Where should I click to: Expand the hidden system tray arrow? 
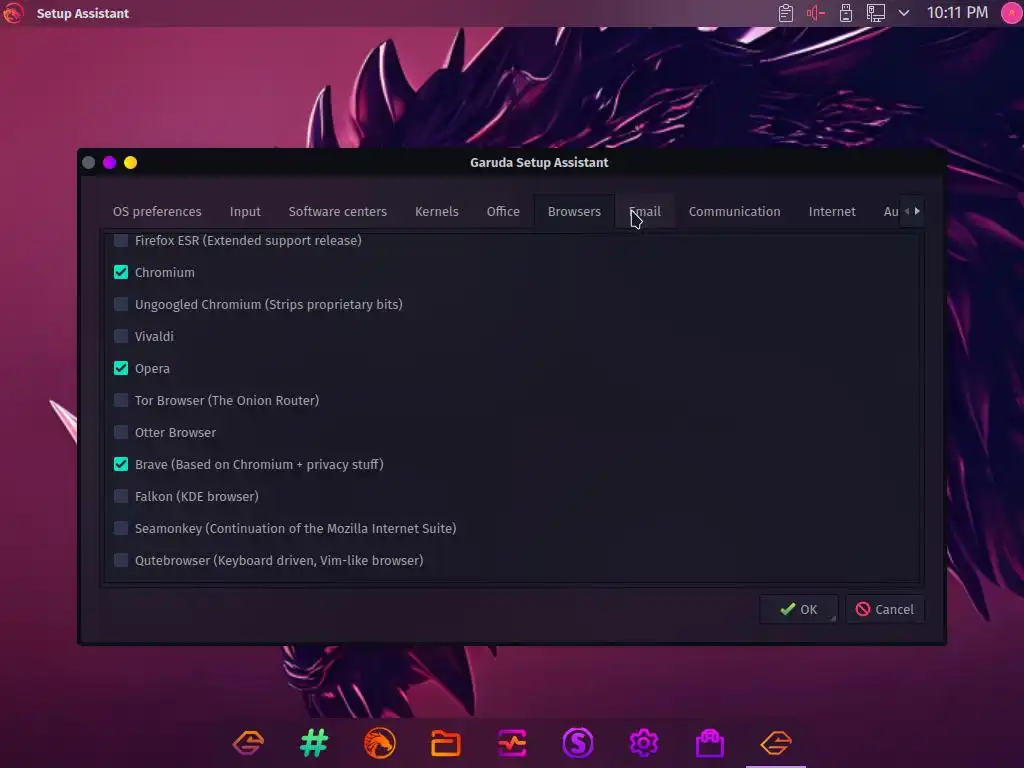(904, 13)
